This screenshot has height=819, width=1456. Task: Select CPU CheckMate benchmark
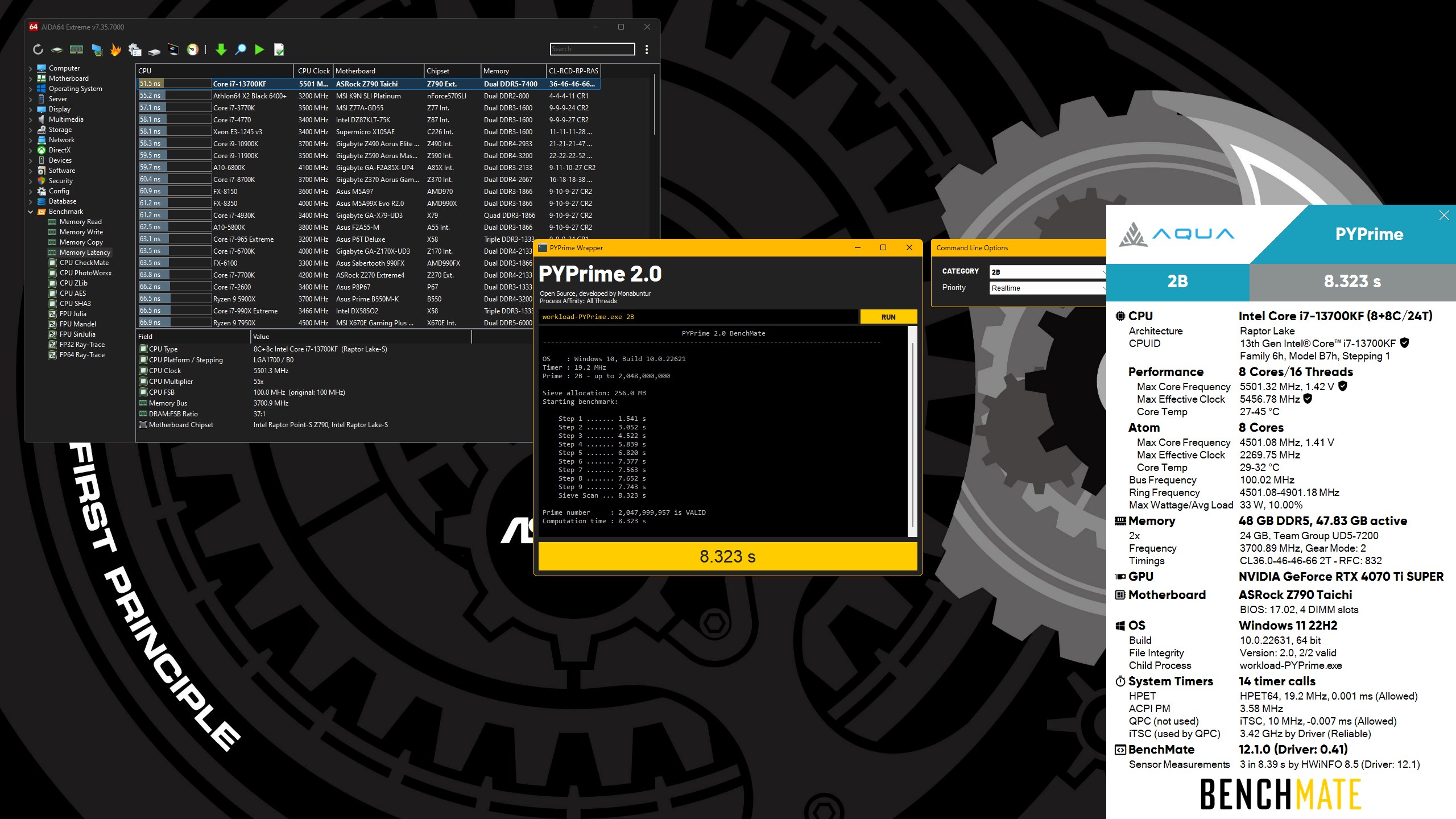click(84, 263)
